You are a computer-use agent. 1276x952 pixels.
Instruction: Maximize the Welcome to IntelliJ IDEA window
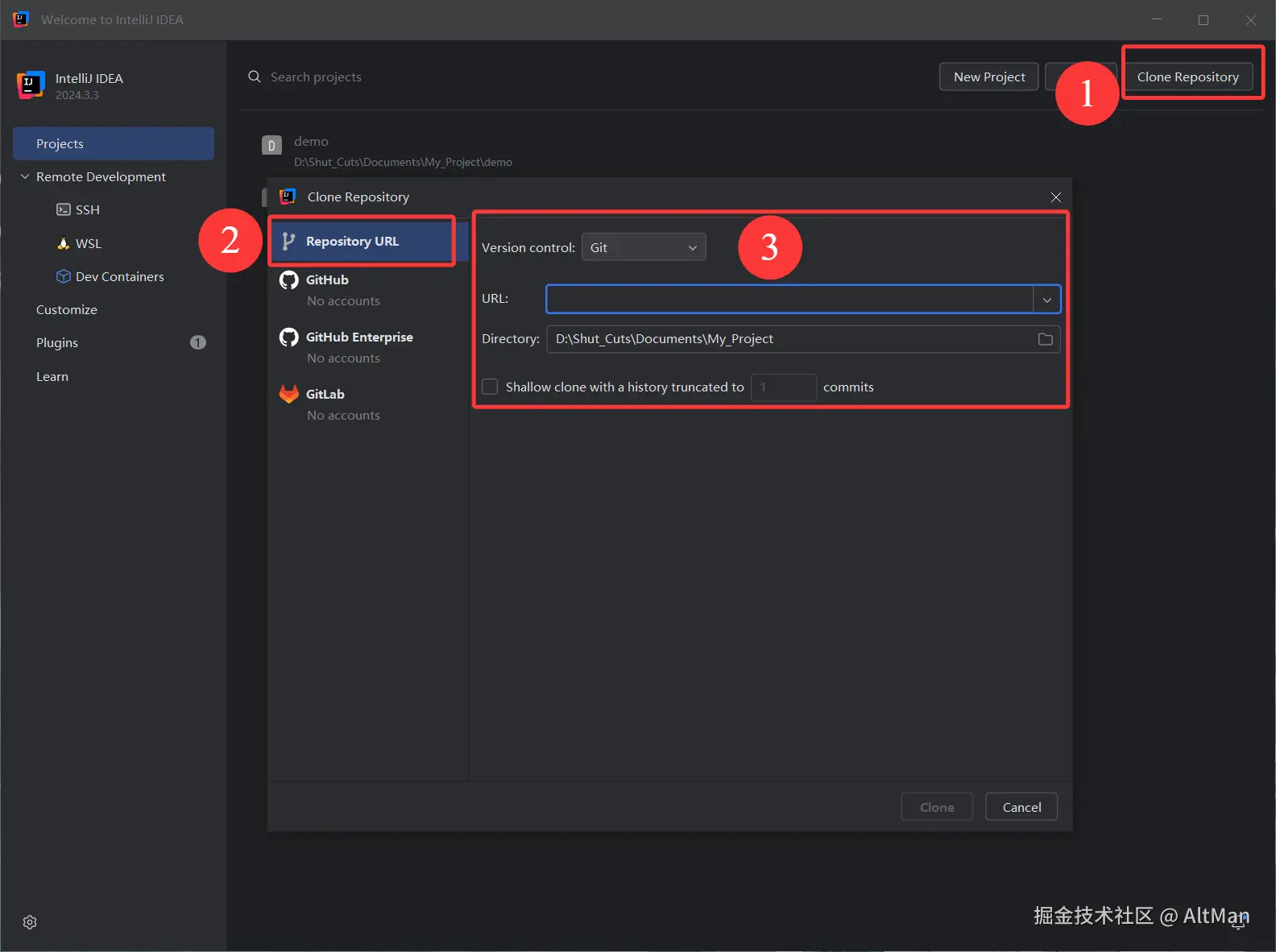point(1203,20)
